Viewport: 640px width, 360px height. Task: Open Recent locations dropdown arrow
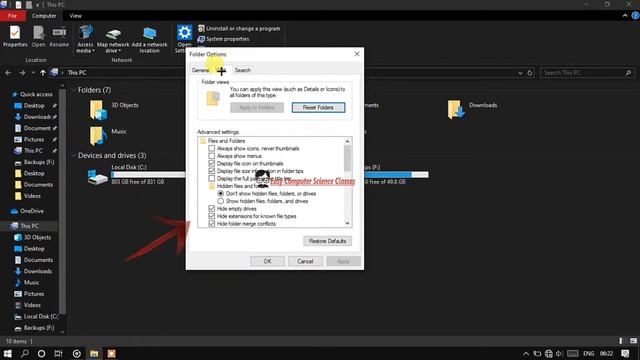(x=33, y=73)
